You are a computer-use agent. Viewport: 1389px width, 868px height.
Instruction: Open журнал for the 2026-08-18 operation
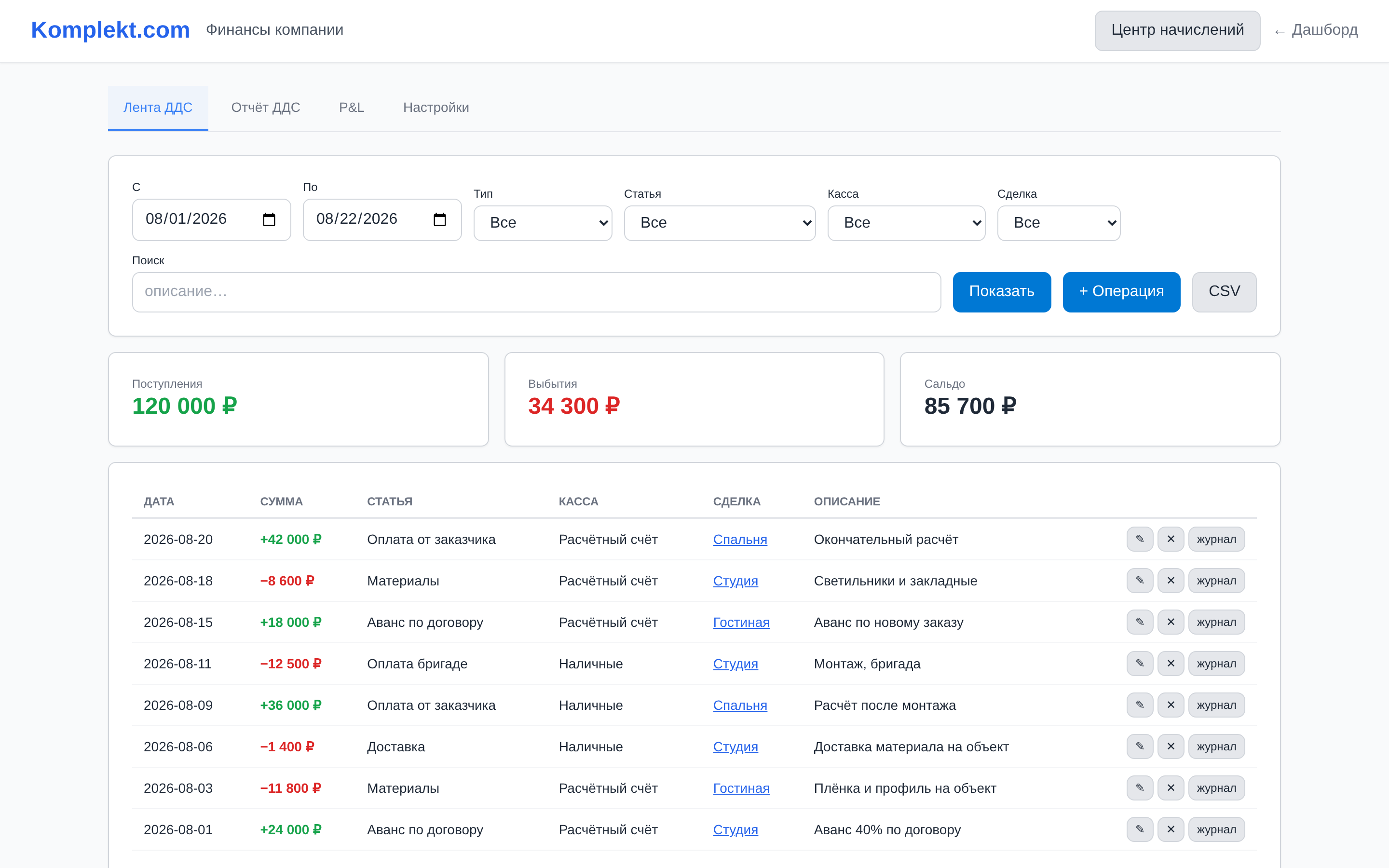pos(1216,581)
